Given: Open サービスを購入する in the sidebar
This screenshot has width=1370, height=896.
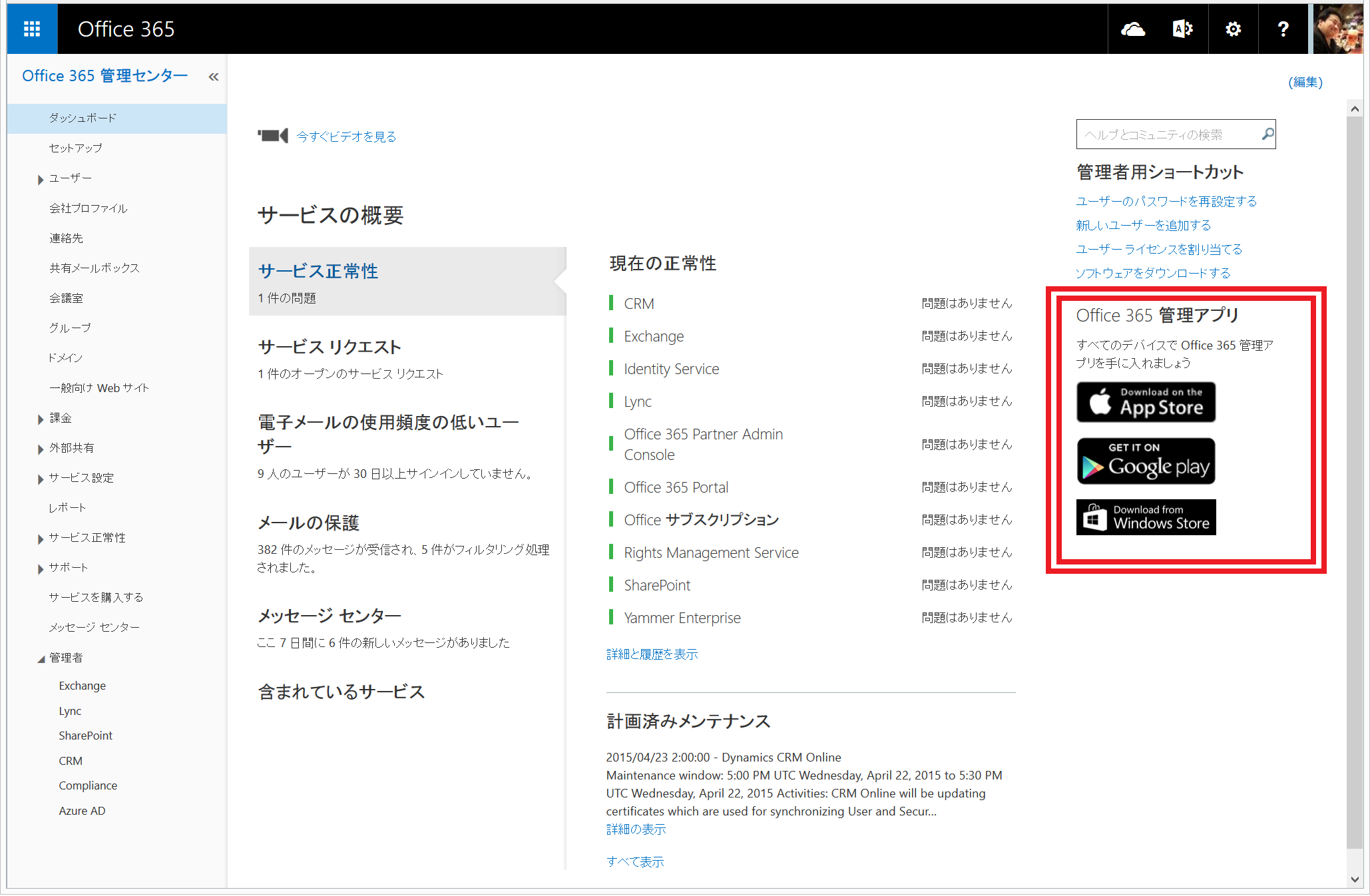Looking at the screenshot, I should pyautogui.click(x=96, y=598).
